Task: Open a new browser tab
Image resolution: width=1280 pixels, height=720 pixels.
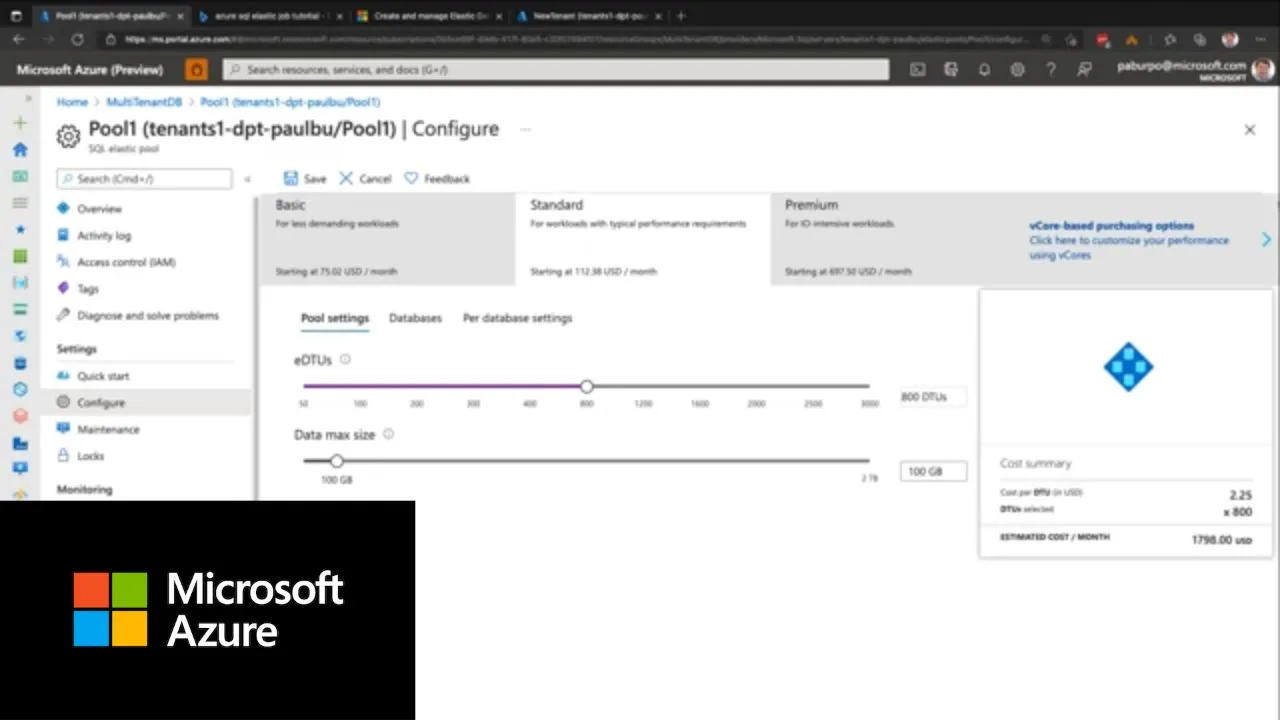Action: point(681,15)
